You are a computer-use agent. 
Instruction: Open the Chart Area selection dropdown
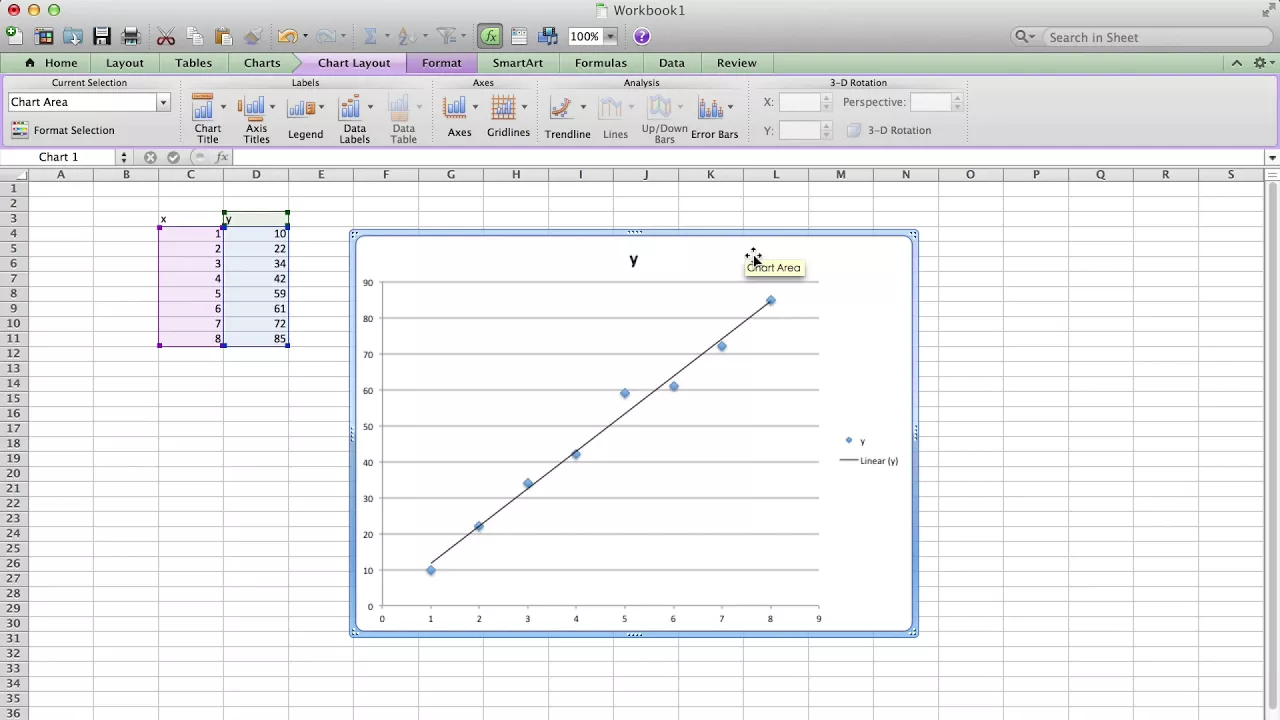coord(163,102)
